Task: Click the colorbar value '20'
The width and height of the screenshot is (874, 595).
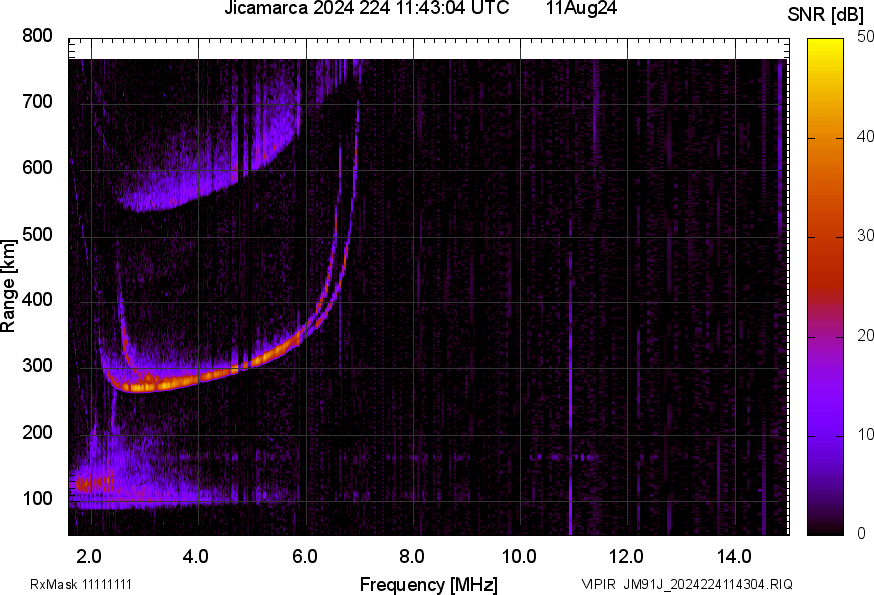Action: (865, 335)
